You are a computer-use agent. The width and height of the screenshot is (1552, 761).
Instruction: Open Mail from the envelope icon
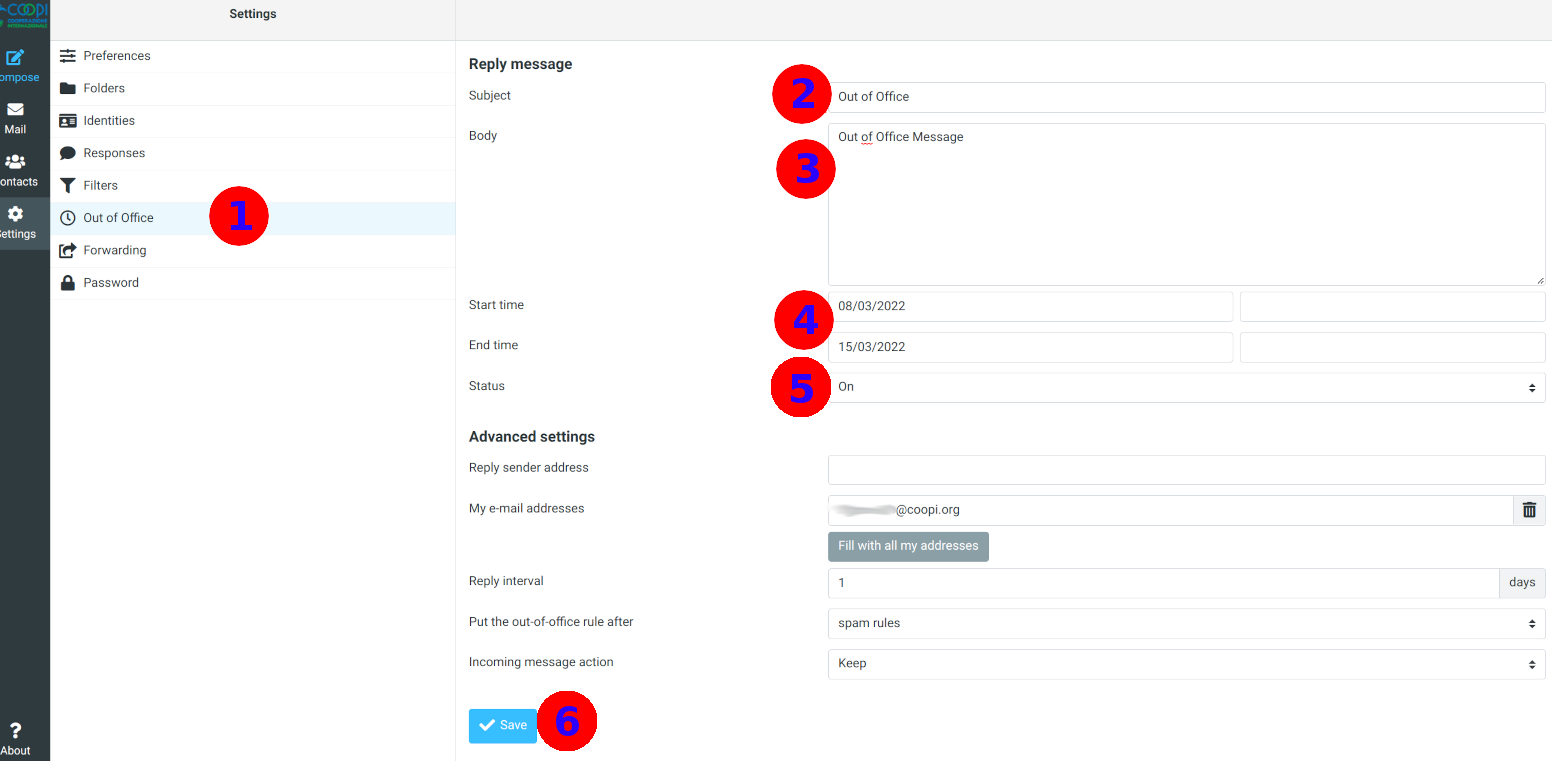15,110
